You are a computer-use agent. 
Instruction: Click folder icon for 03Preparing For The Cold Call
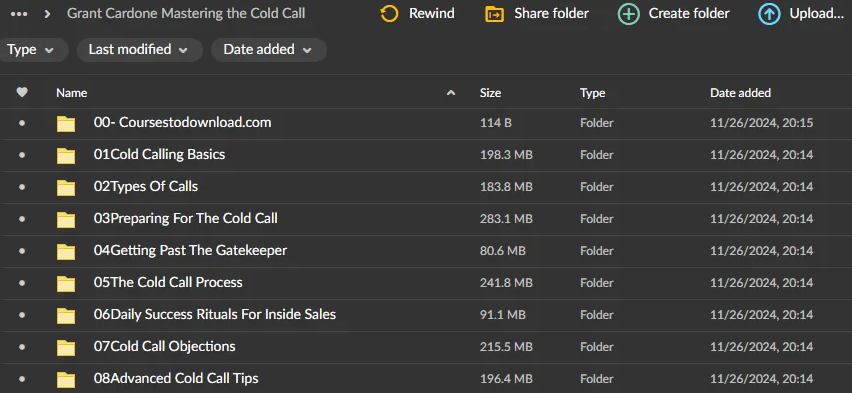[x=66, y=220]
